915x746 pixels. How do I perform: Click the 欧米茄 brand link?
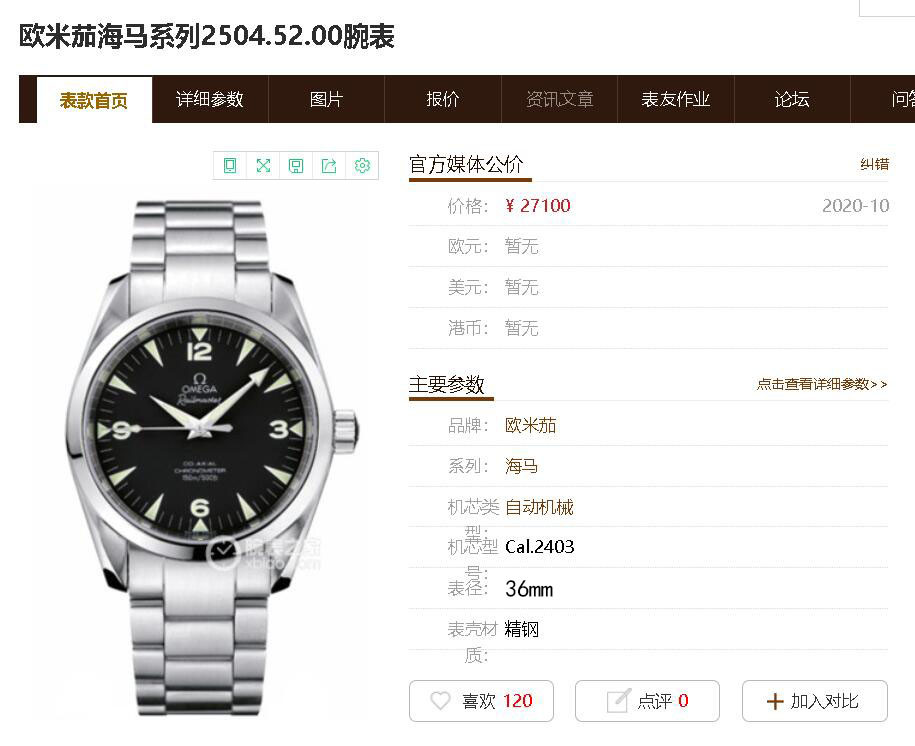point(530,426)
